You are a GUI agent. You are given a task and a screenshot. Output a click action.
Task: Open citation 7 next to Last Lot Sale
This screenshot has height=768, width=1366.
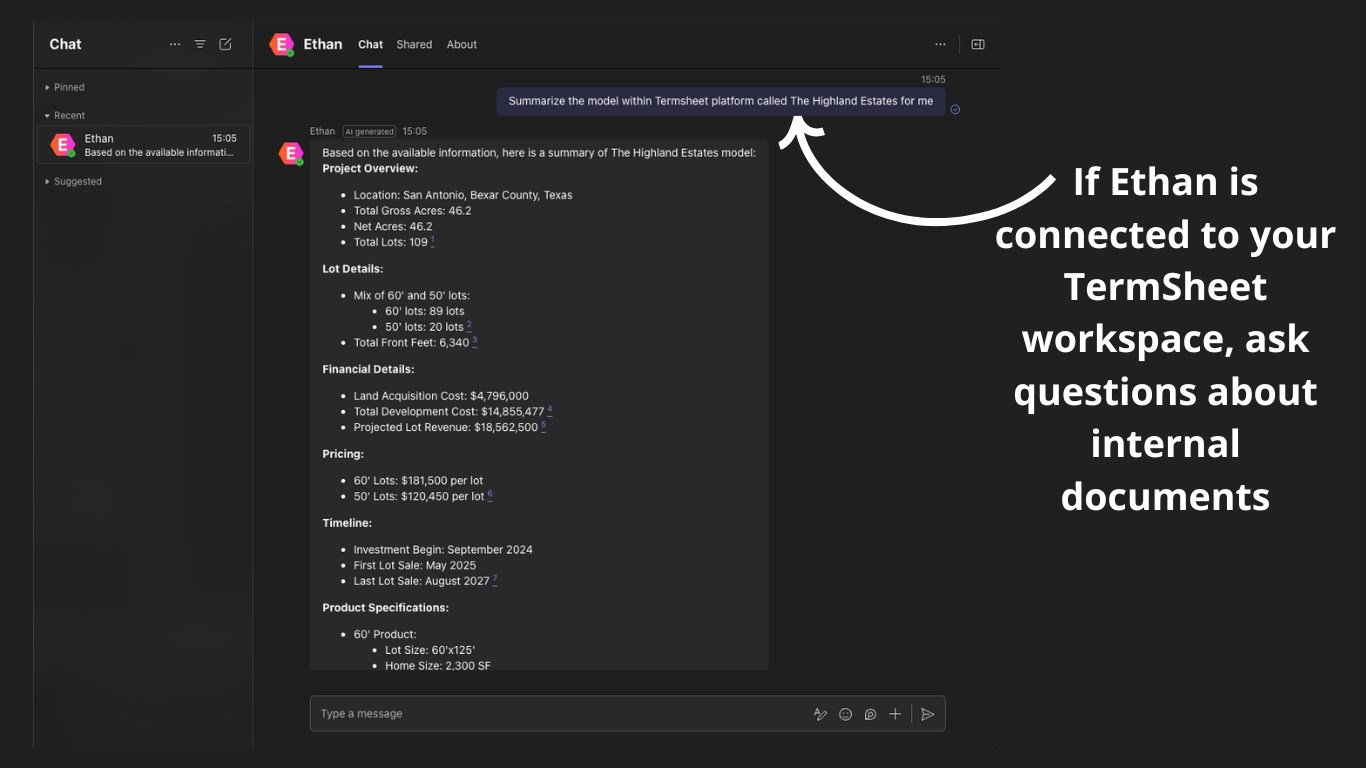pos(495,579)
